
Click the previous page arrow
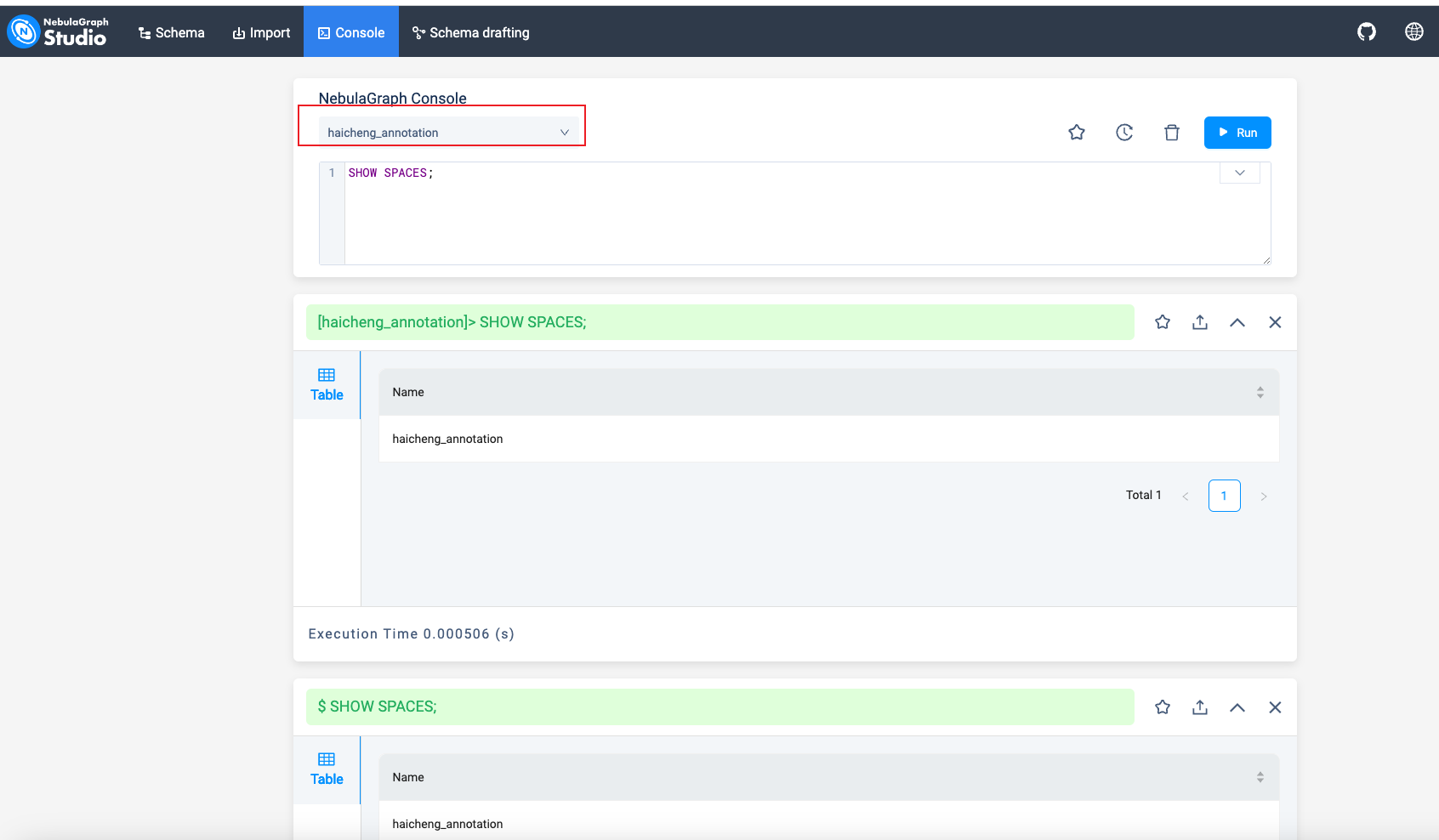click(x=1185, y=497)
